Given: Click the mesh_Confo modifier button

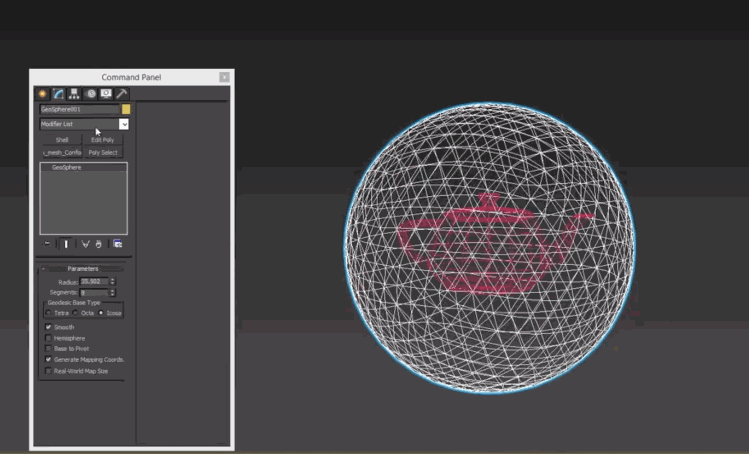Looking at the screenshot, I should 62,152.
